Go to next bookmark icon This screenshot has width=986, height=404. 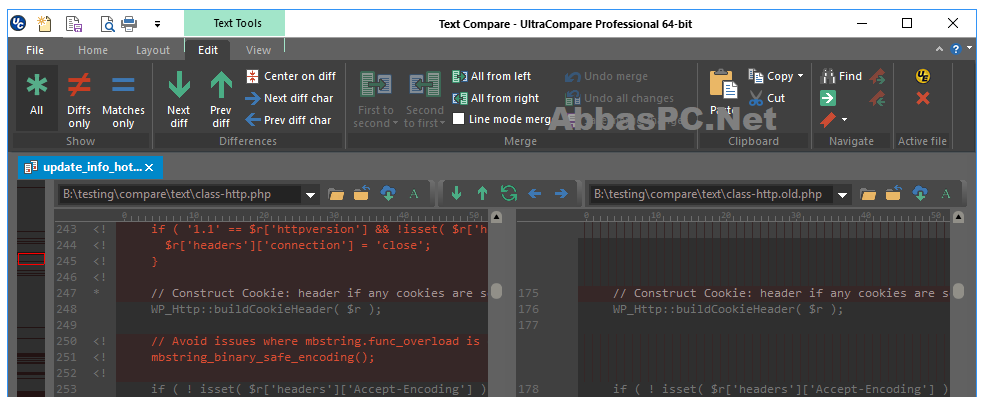click(x=877, y=77)
